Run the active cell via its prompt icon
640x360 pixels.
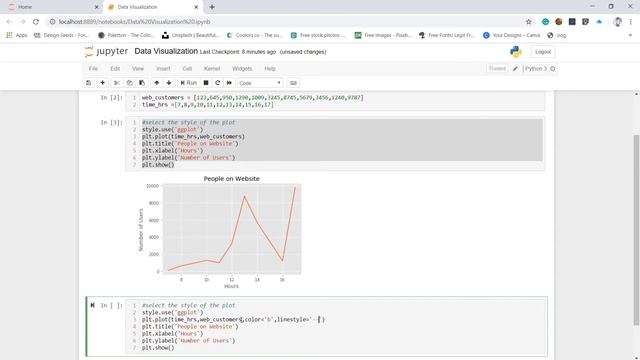coord(93,305)
